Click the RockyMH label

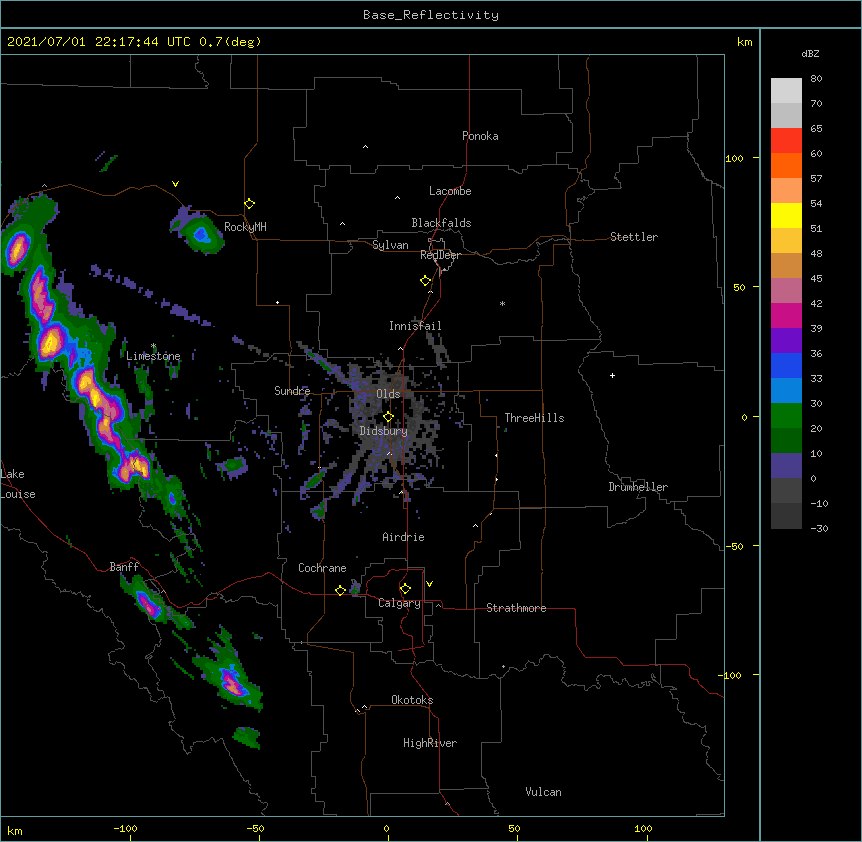point(245,227)
